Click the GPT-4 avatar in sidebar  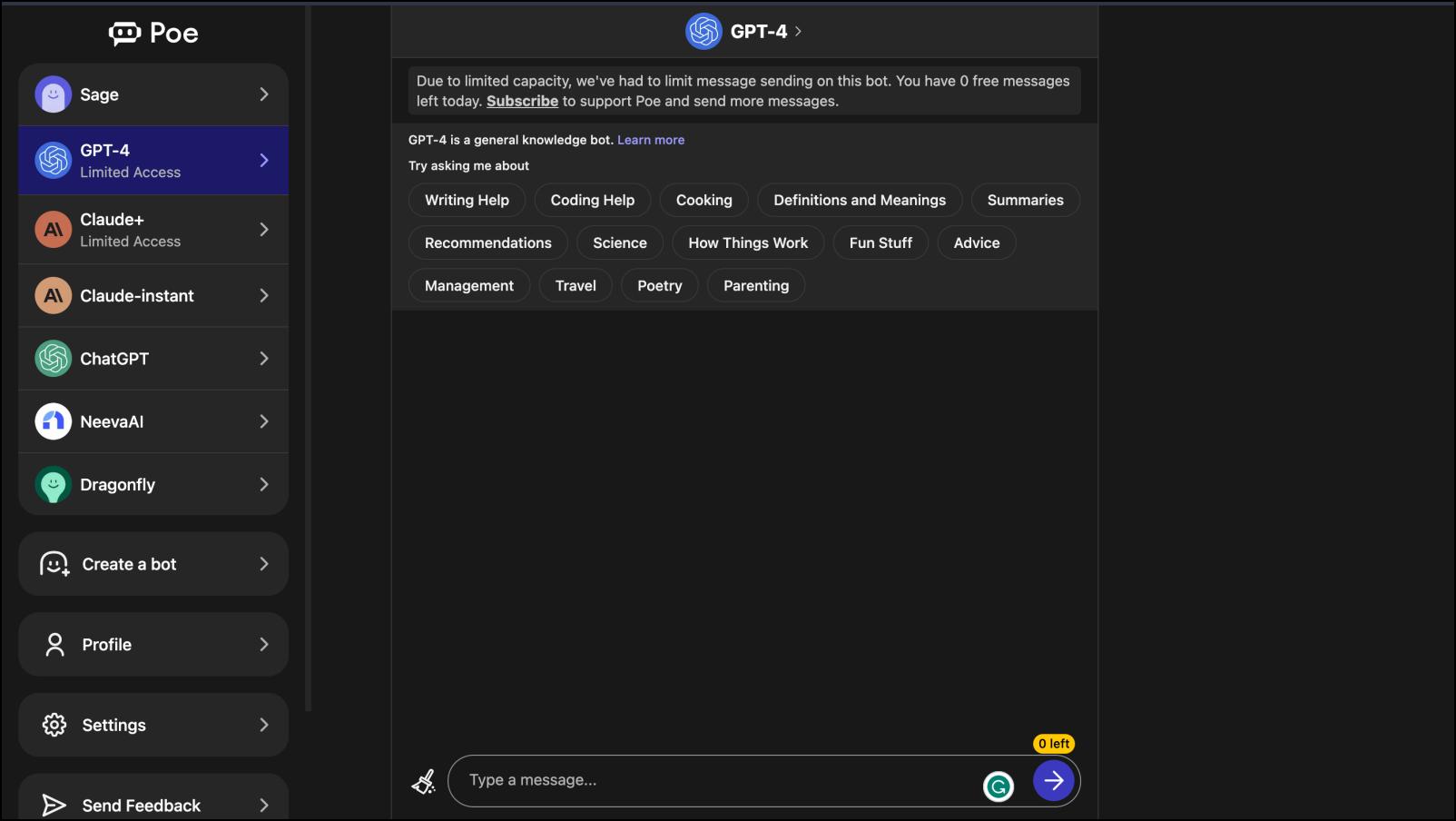click(54, 161)
